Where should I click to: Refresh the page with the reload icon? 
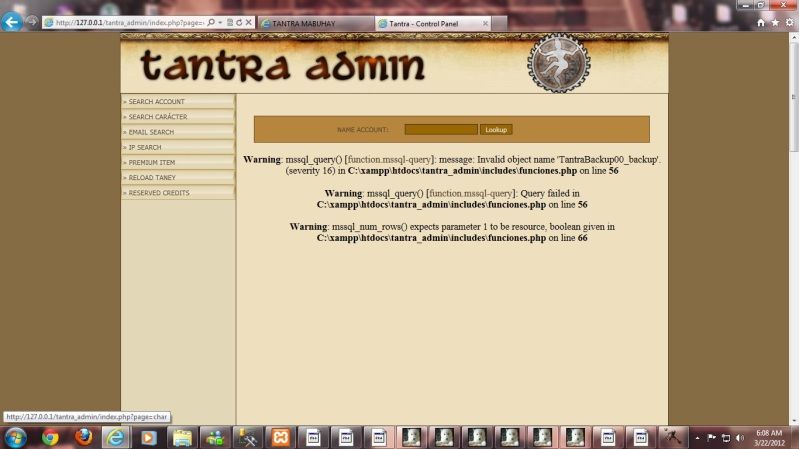(239, 23)
